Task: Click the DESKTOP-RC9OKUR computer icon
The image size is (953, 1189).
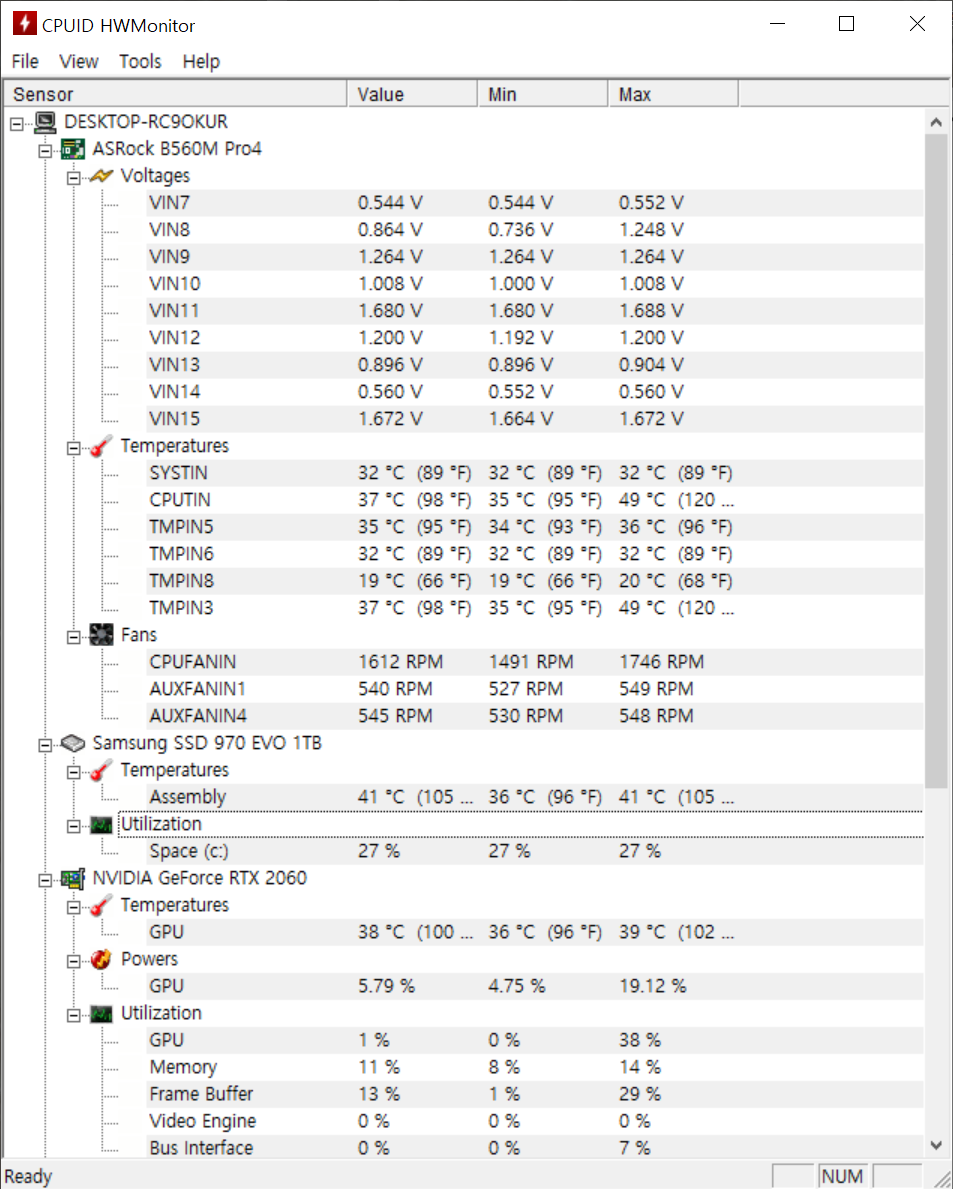Action: click(45, 121)
